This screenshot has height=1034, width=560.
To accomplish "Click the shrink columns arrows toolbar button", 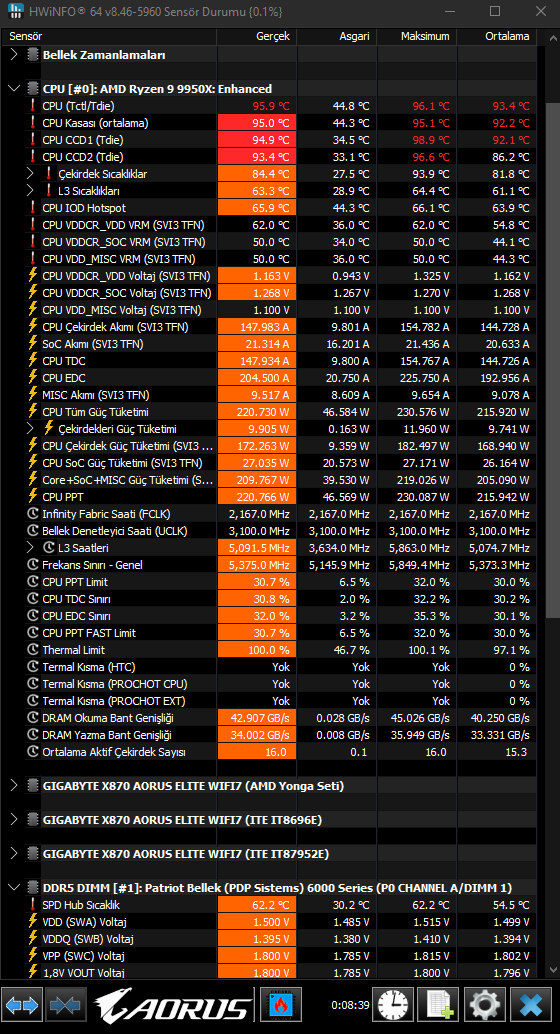I will (x=65, y=1004).
